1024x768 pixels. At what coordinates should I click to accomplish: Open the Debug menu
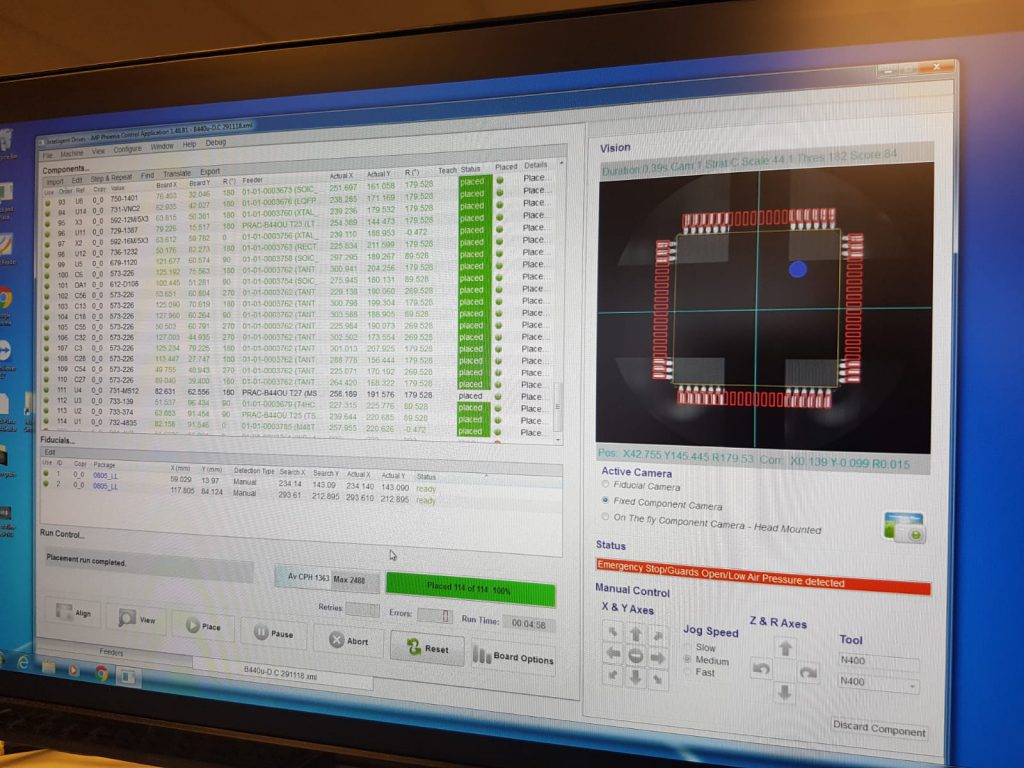coord(216,143)
